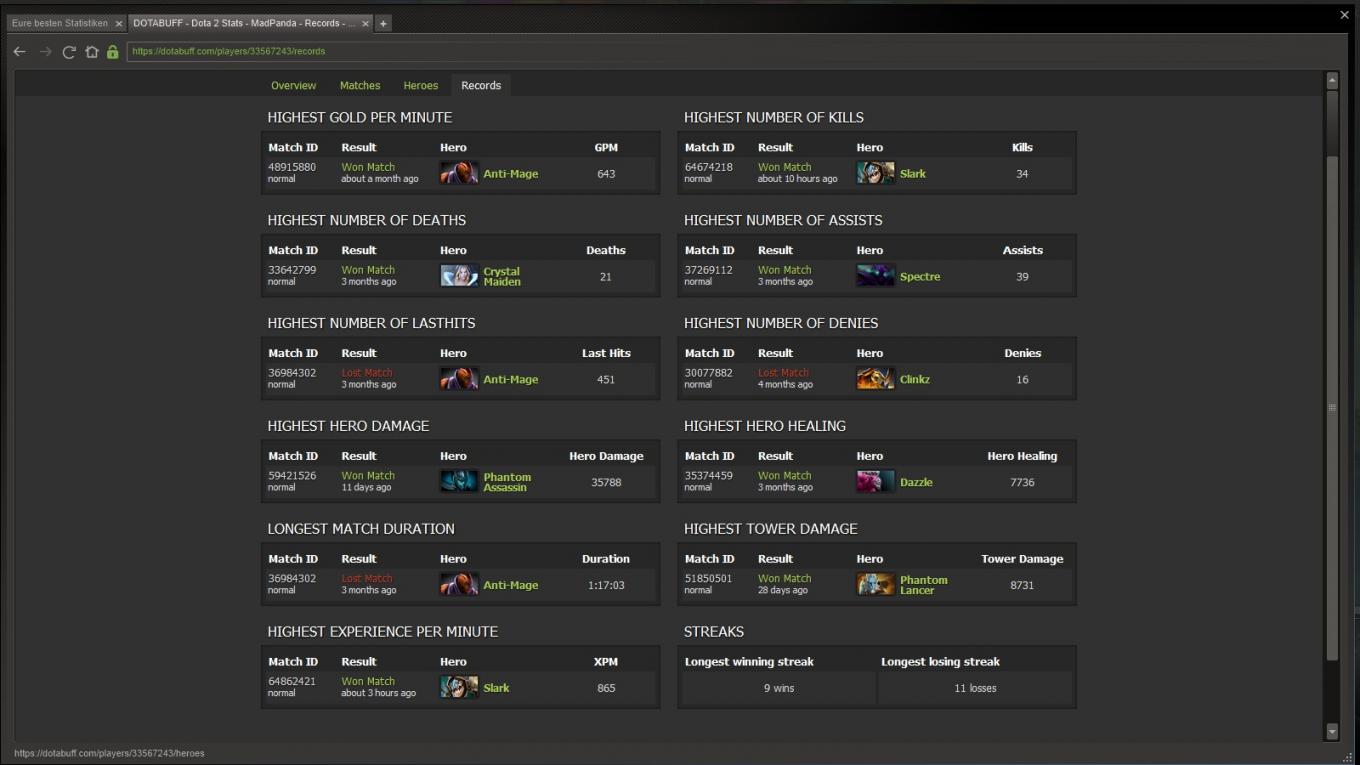This screenshot has height=765, width=1360.
Task: Click the Spectre hero portrait icon
Action: [x=875, y=276]
